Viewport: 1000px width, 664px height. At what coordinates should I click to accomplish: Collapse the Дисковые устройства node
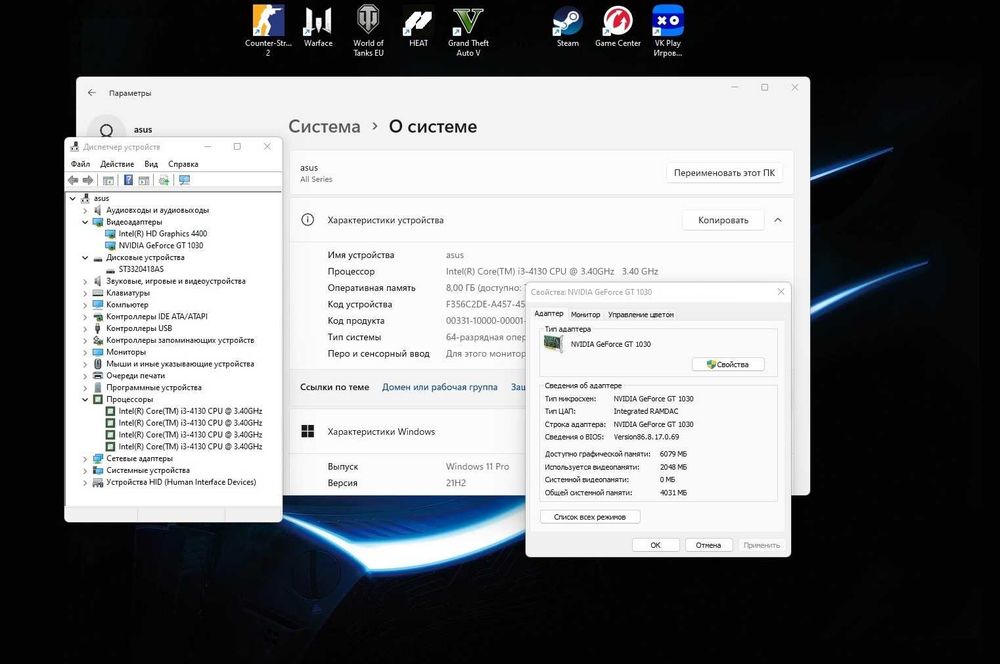pyautogui.click(x=85, y=258)
